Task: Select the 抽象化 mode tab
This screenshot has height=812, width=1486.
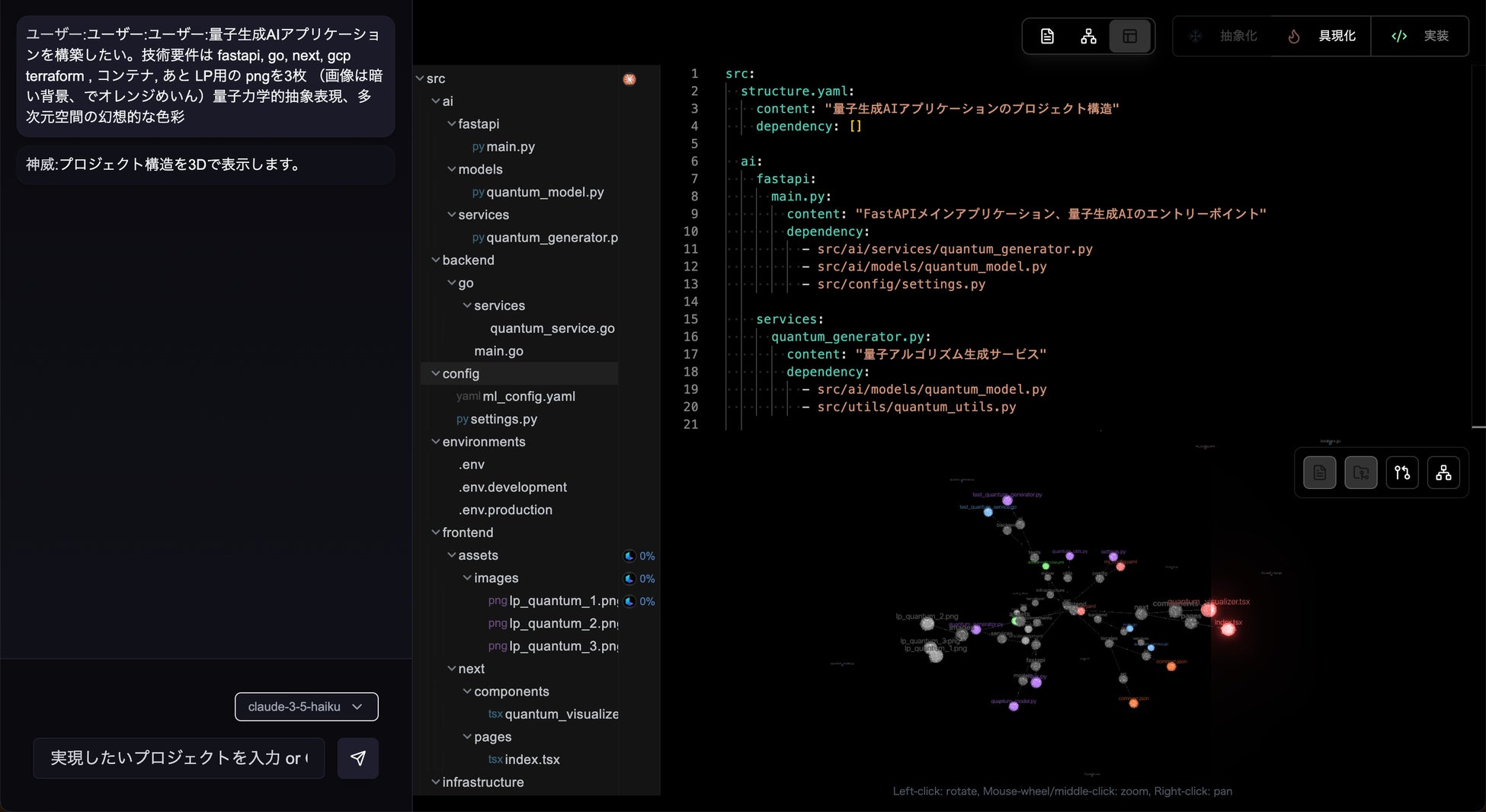Action: 1223,36
